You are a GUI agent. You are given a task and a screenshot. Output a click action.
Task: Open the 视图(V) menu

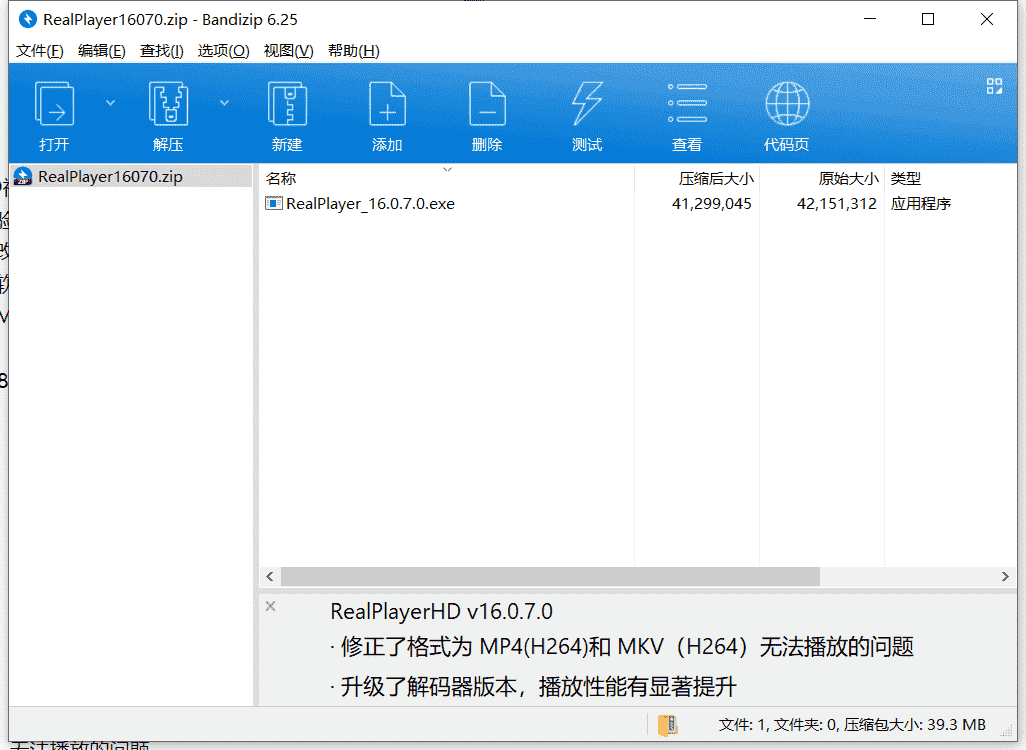tap(289, 51)
